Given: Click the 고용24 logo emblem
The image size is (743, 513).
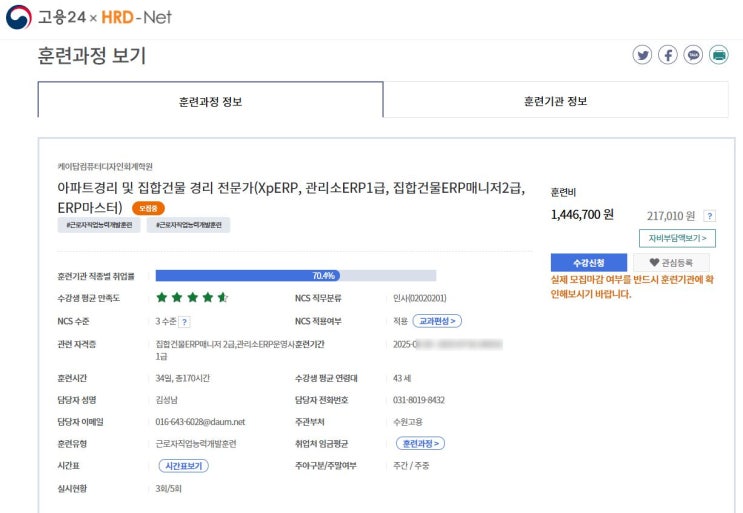Looking at the screenshot, I should [18, 17].
